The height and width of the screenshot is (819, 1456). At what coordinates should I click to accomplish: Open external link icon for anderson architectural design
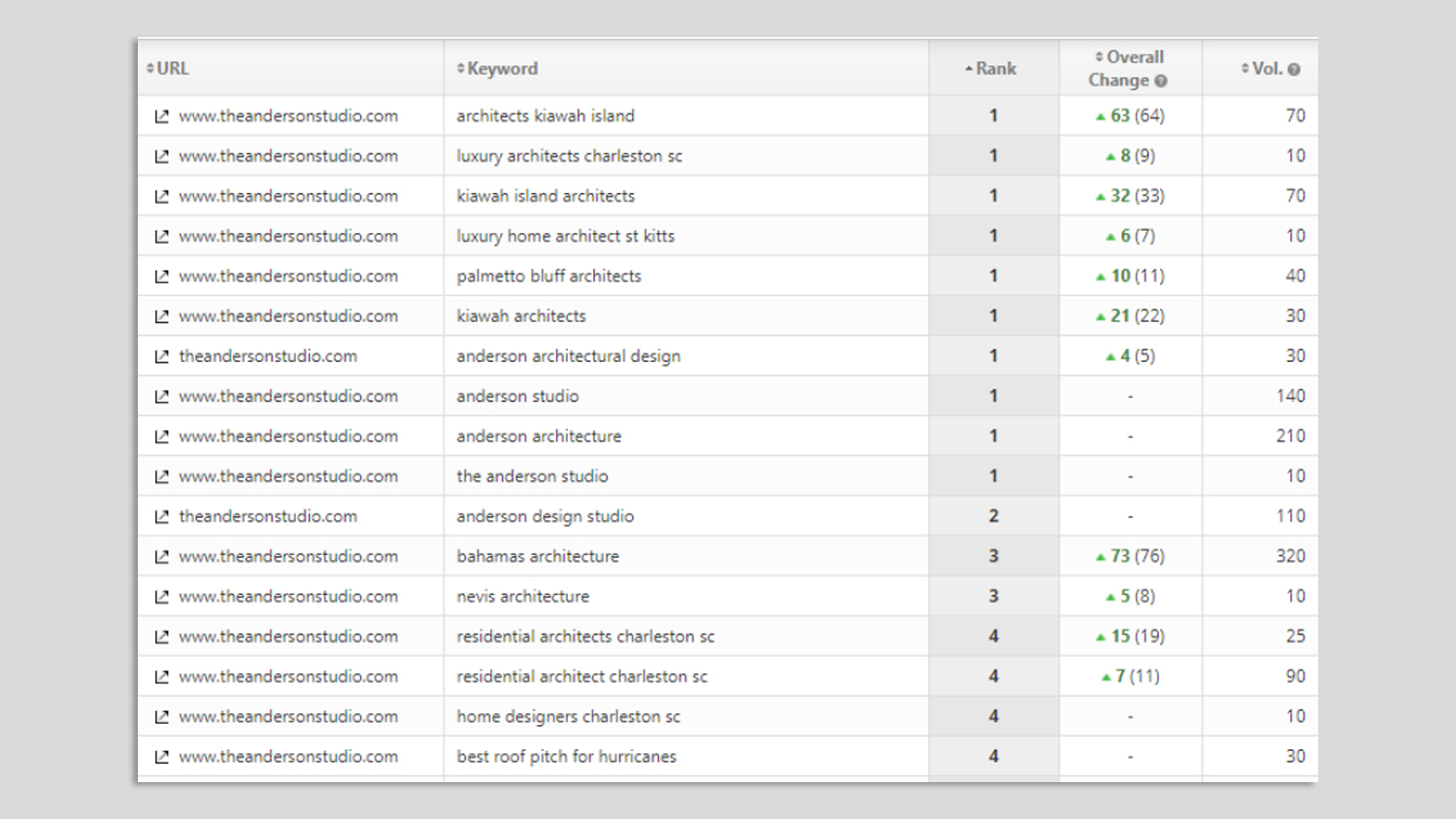161,356
